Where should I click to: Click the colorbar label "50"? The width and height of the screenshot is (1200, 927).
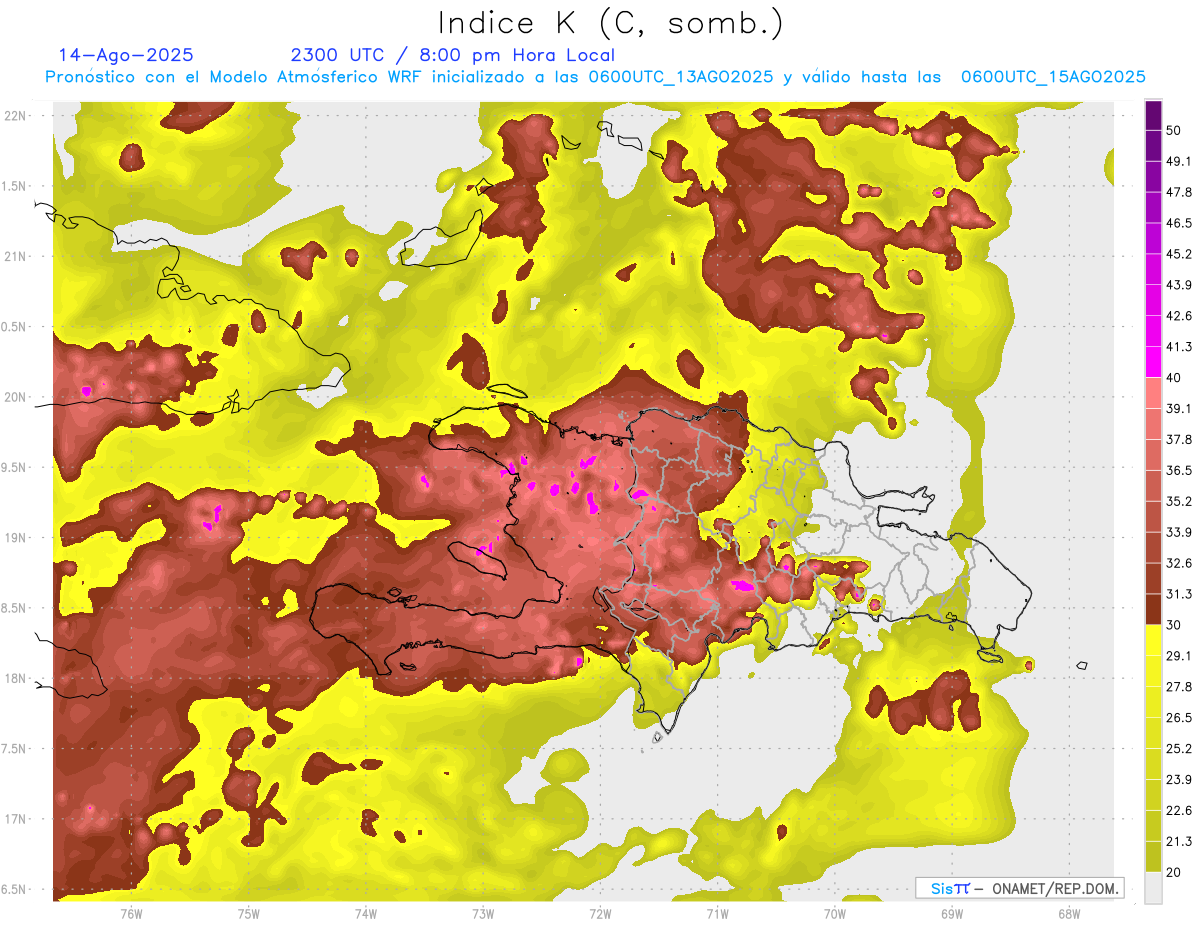point(1173,130)
